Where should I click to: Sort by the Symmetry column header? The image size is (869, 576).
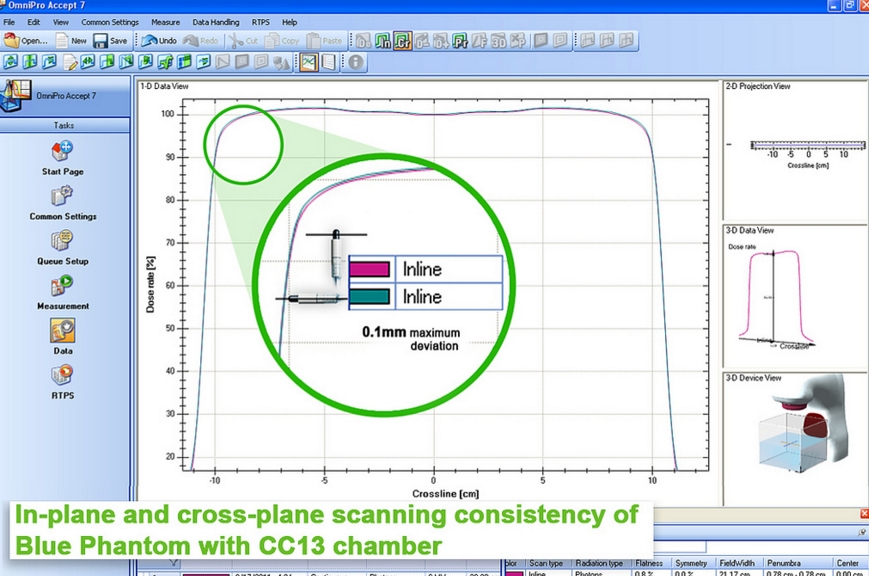click(x=691, y=563)
